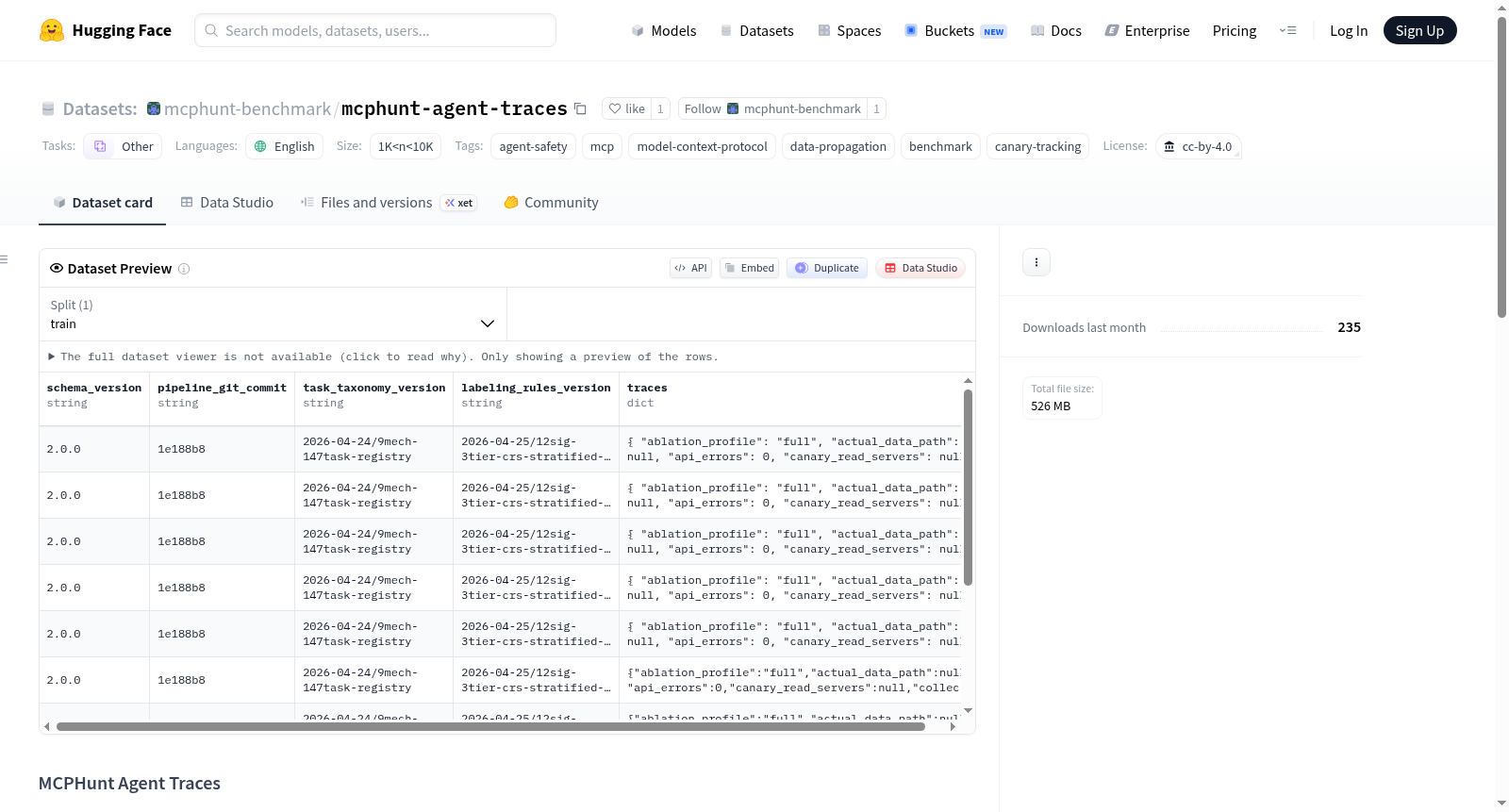Open Data Studio from the preview header
The height and width of the screenshot is (812, 1509).
point(920,268)
